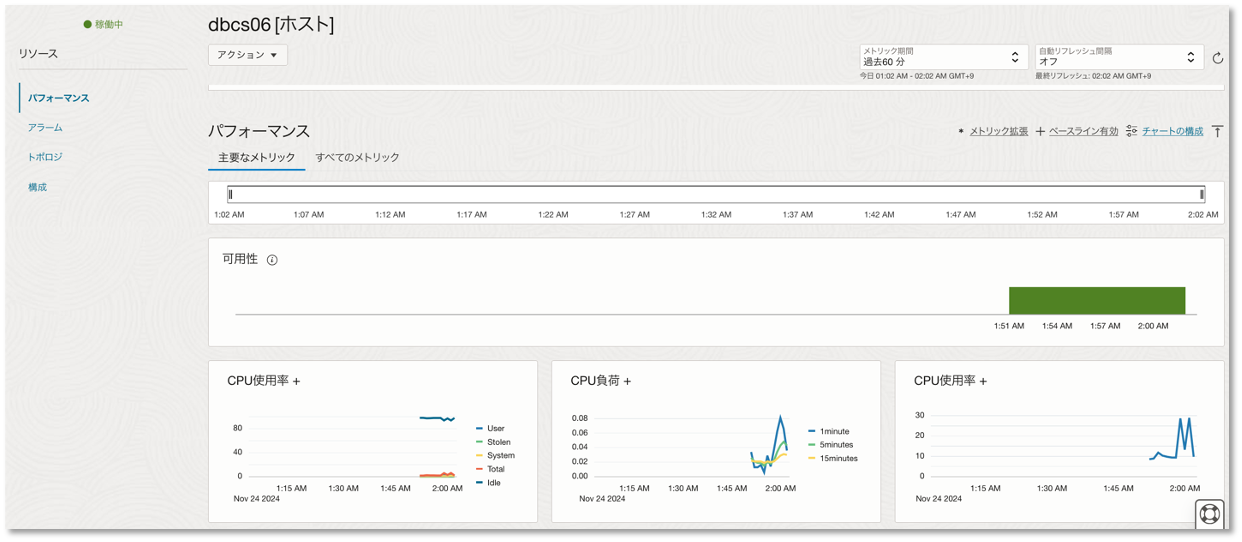Expand the メトリック期間 selector
Screen dimensions: 1242x542
pos(944,57)
